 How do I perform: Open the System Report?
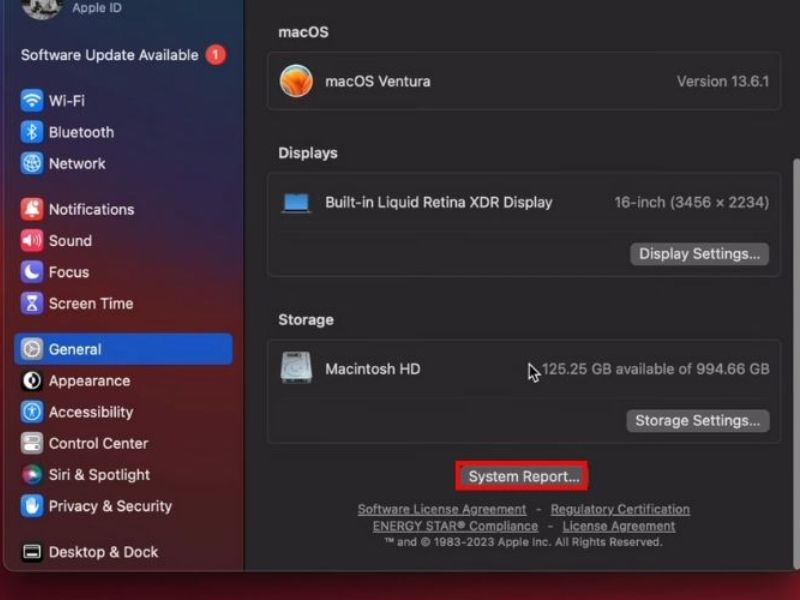(x=522, y=476)
